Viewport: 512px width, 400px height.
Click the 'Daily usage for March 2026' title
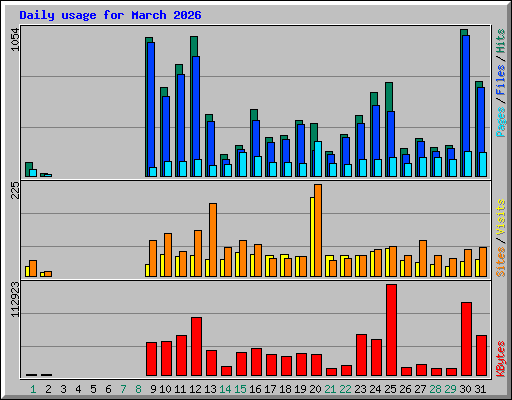110,15
